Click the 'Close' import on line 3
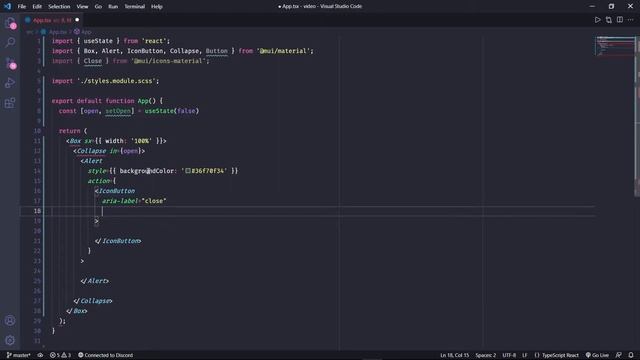Viewport: 640px width, 360px height. 93,61
